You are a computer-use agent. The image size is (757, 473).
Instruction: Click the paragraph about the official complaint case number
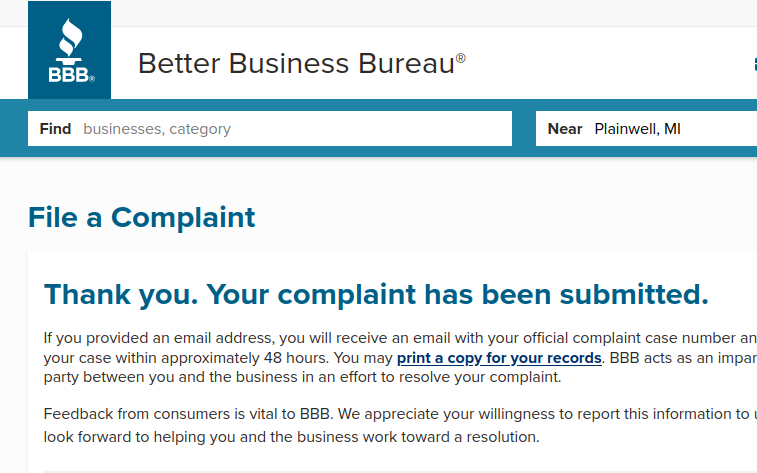(400, 357)
